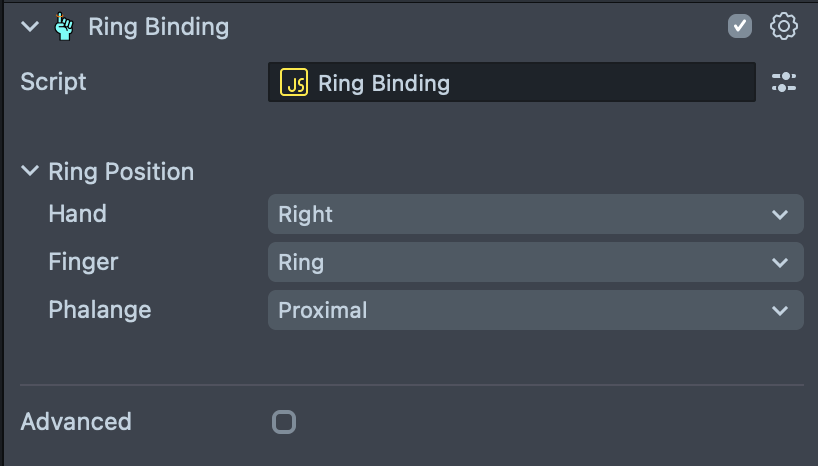Click the Advanced label text
Screen dimensions: 818x466
(76, 422)
